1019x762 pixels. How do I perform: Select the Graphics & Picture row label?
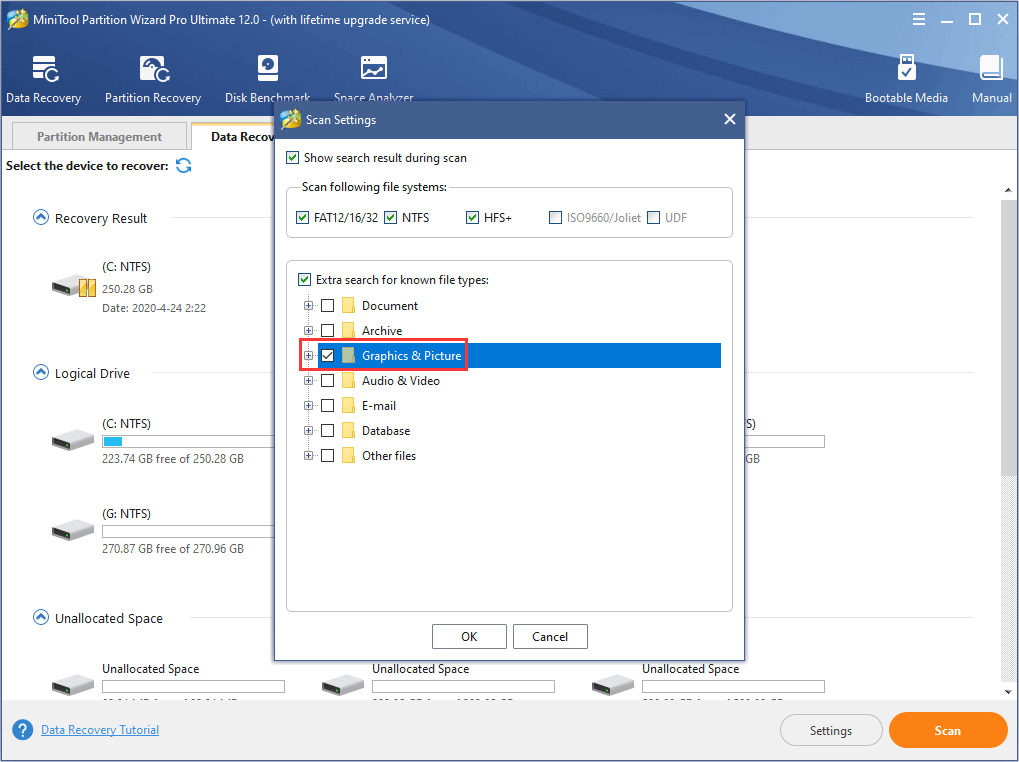coord(411,355)
